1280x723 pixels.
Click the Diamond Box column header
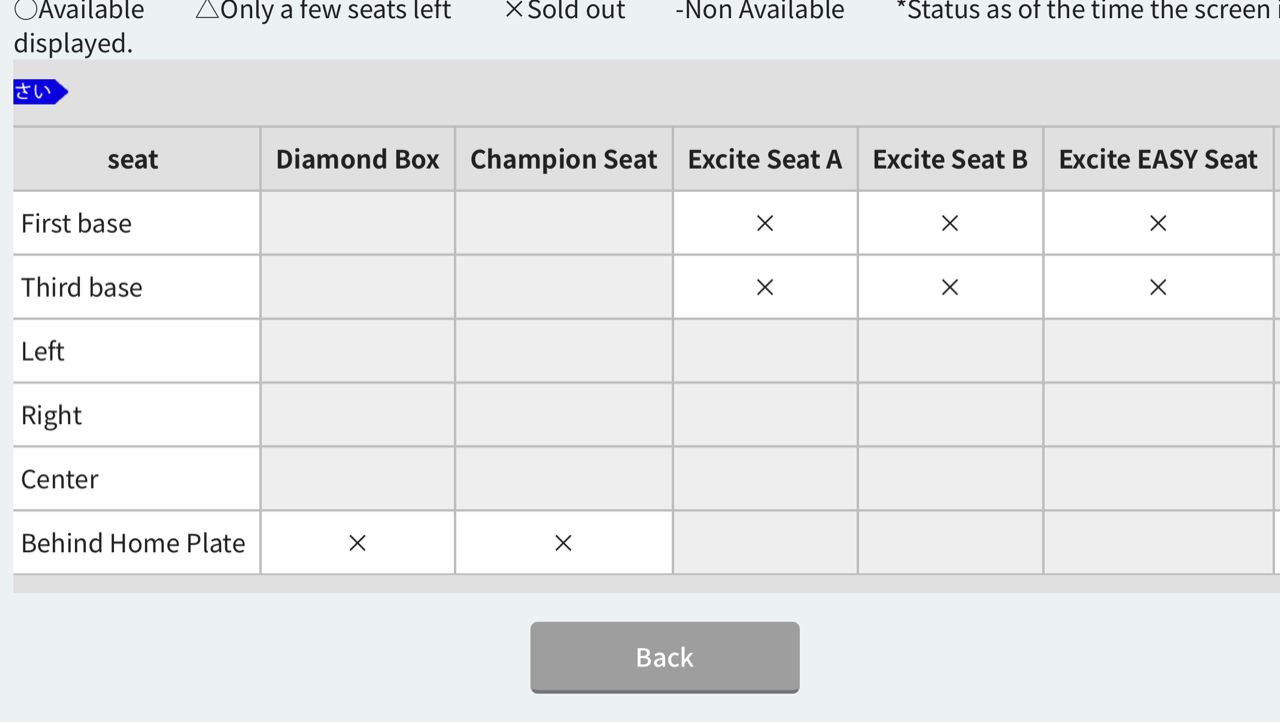tap(357, 160)
